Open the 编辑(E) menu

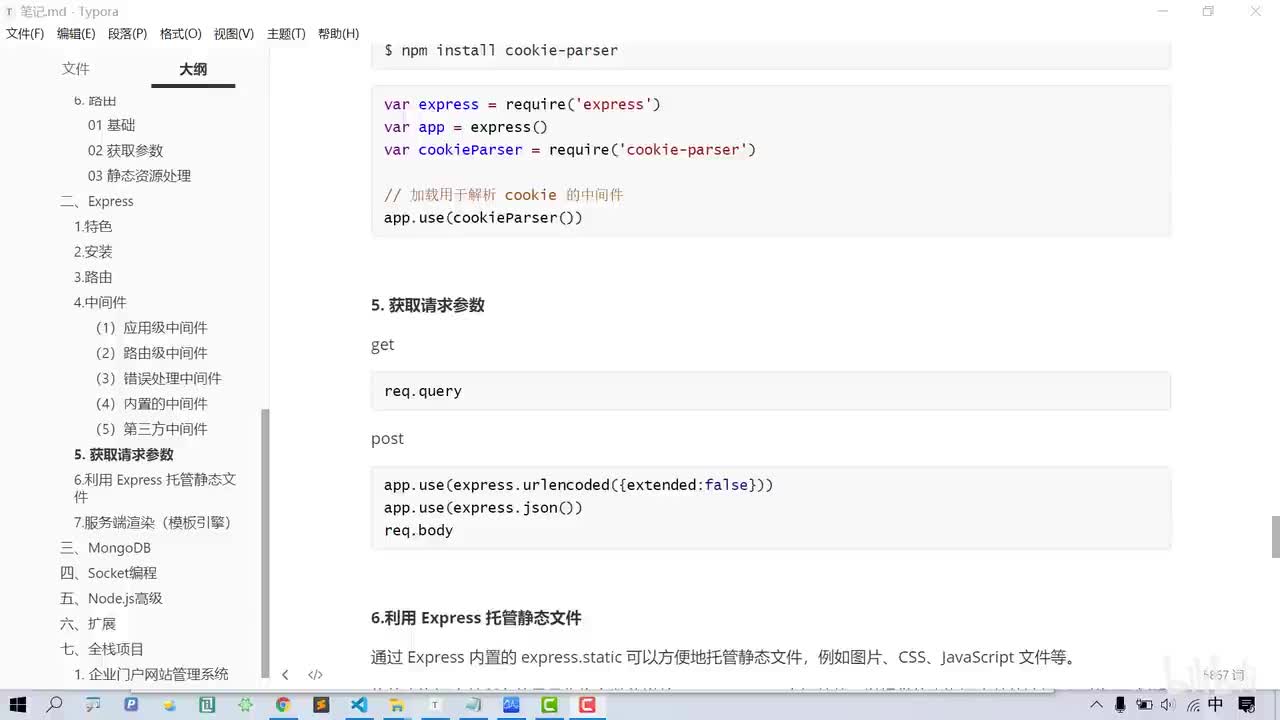point(76,34)
